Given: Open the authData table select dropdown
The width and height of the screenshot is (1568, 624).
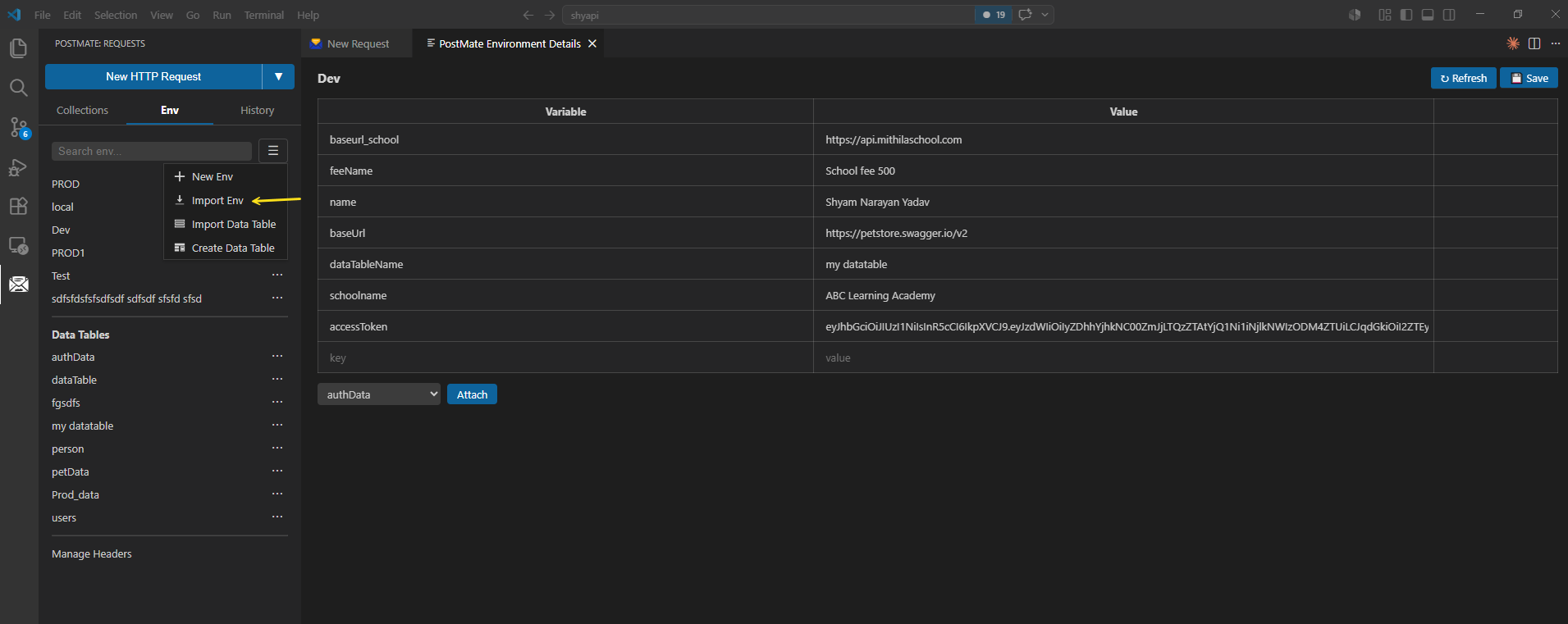Looking at the screenshot, I should coord(379,394).
